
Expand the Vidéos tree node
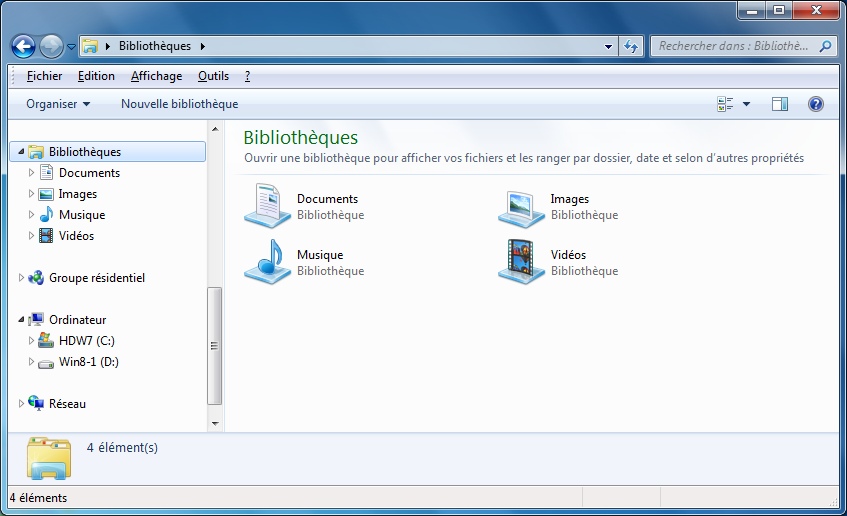coord(31,236)
